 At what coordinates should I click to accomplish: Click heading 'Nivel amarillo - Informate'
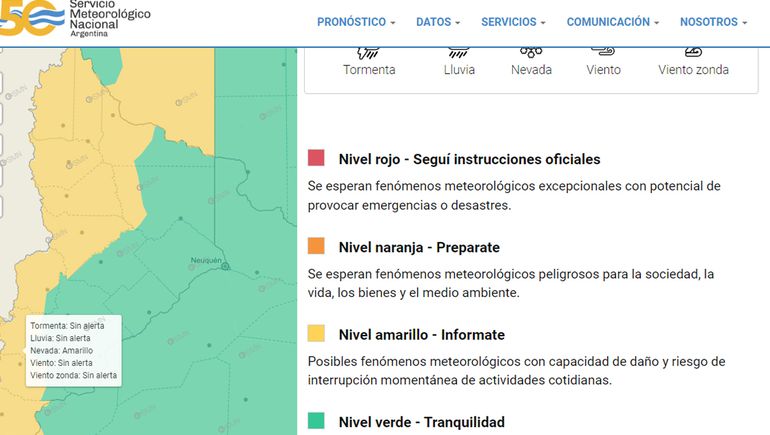click(x=422, y=335)
